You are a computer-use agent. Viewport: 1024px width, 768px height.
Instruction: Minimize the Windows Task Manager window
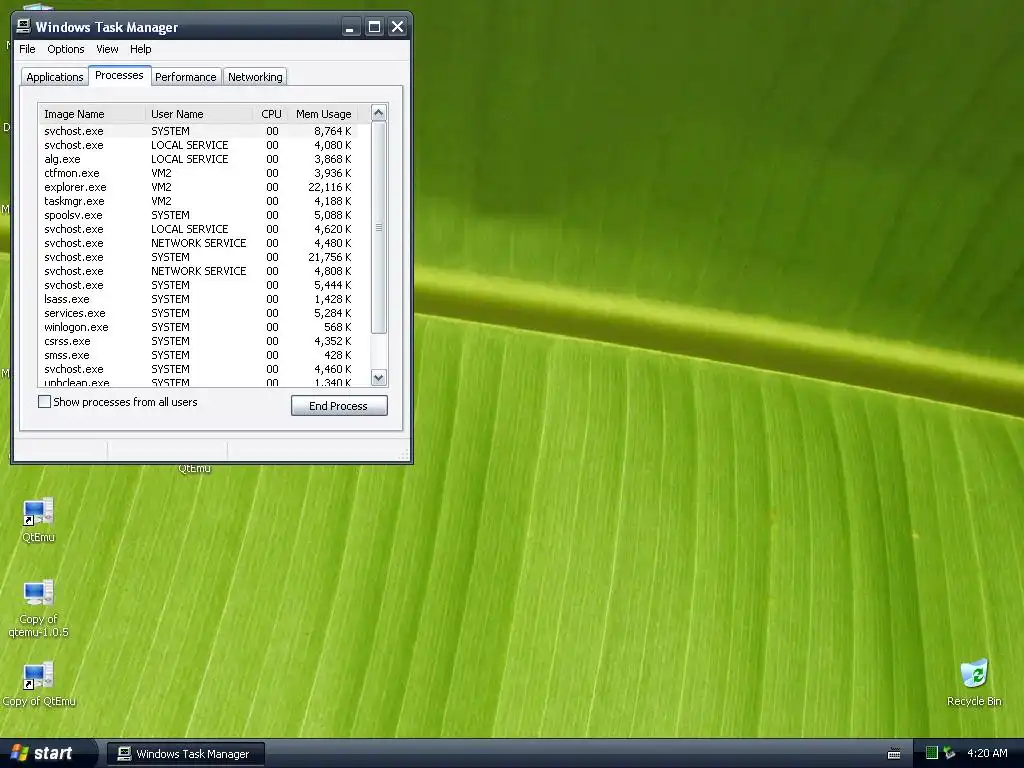[351, 27]
